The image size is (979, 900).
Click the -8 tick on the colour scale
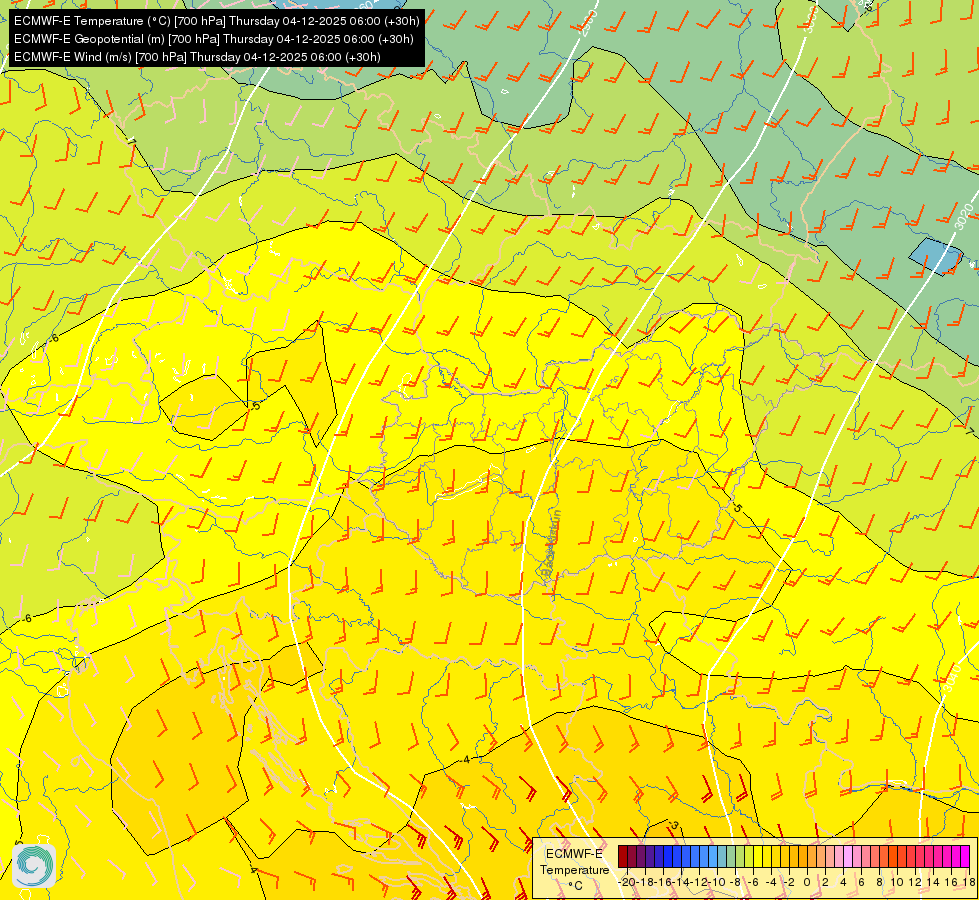point(735,882)
